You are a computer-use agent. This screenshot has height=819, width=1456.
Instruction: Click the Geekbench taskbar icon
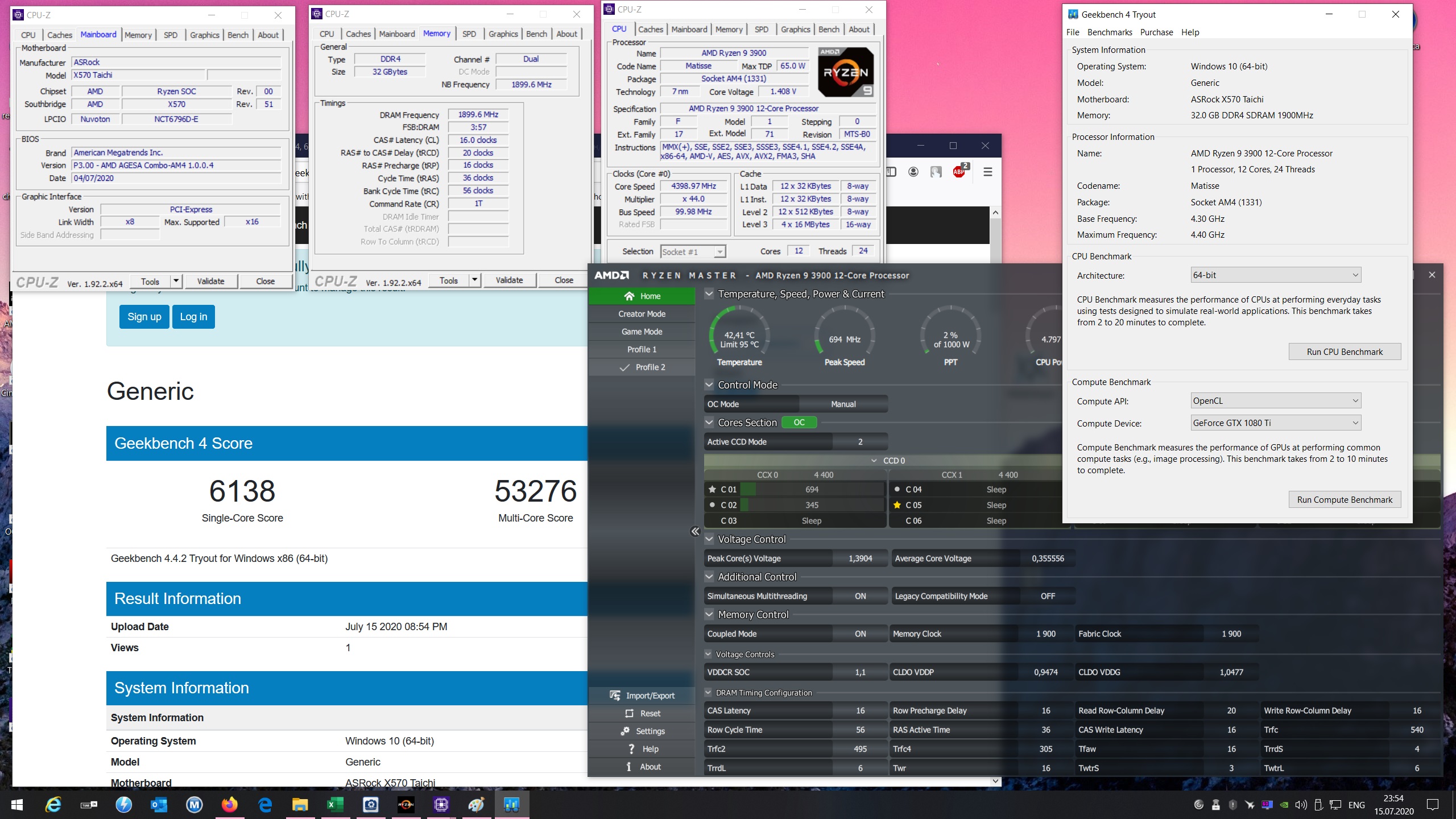[x=512, y=805]
